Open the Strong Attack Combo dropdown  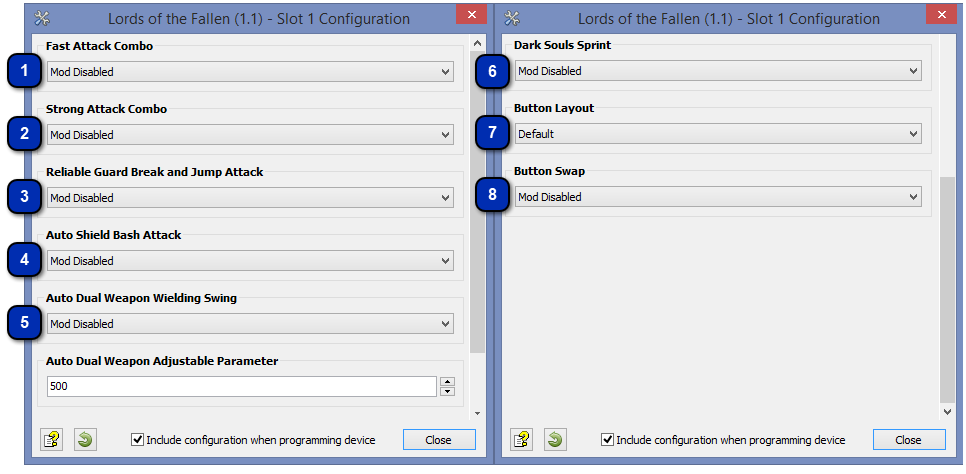coord(250,134)
